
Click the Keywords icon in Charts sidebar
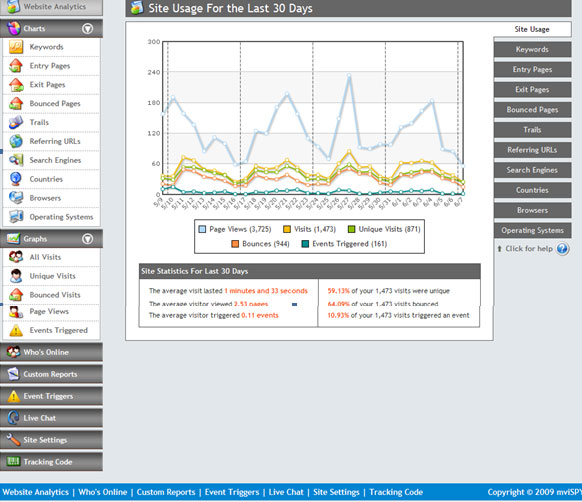(16, 47)
